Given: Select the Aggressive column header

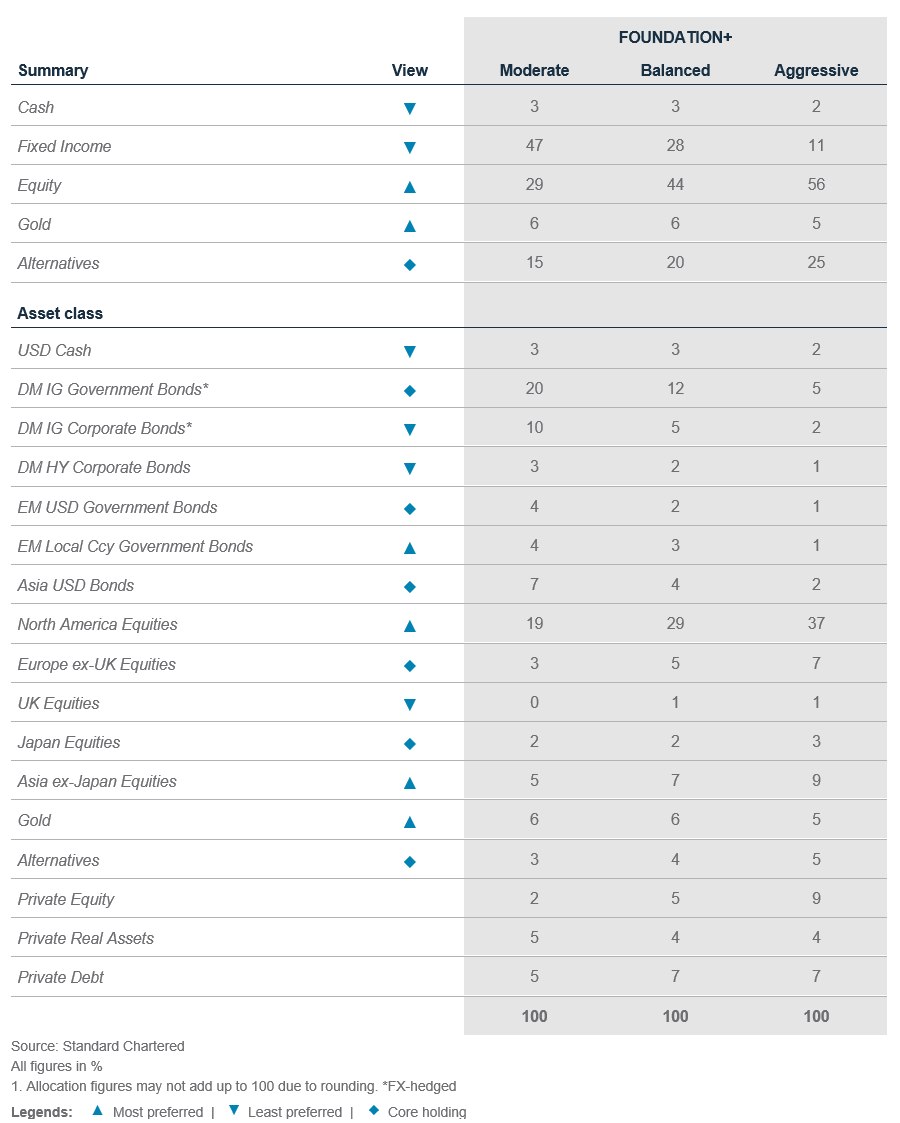Looking at the screenshot, I should [x=816, y=70].
